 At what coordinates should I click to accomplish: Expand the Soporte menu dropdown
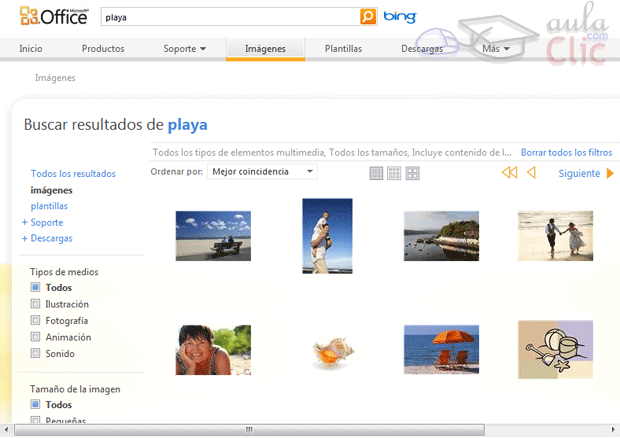pos(184,48)
